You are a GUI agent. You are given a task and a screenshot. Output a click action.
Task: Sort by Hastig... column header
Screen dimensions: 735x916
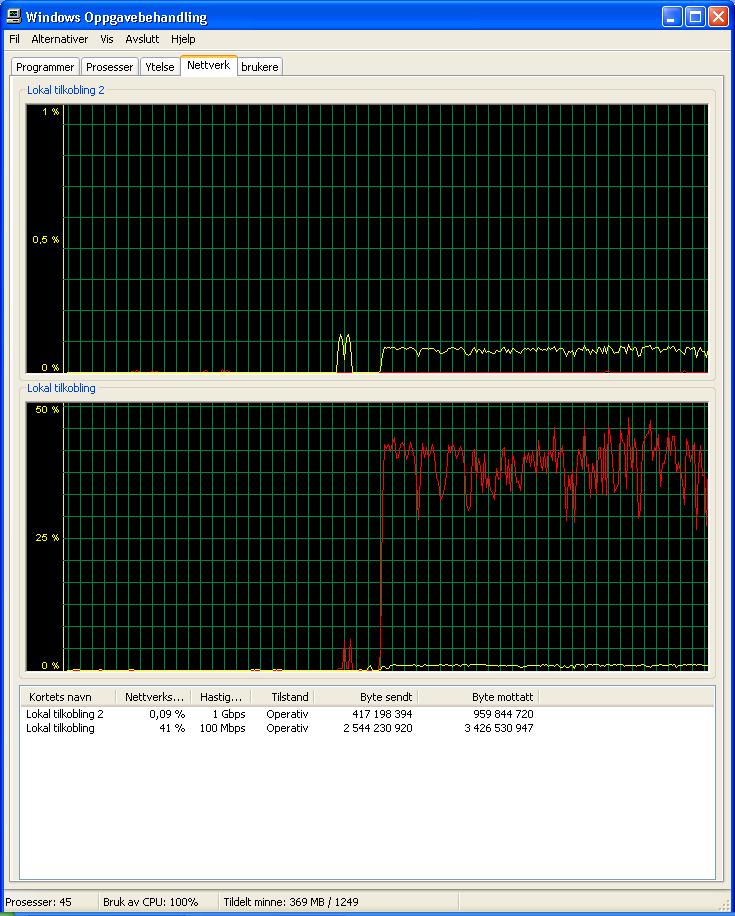click(221, 697)
